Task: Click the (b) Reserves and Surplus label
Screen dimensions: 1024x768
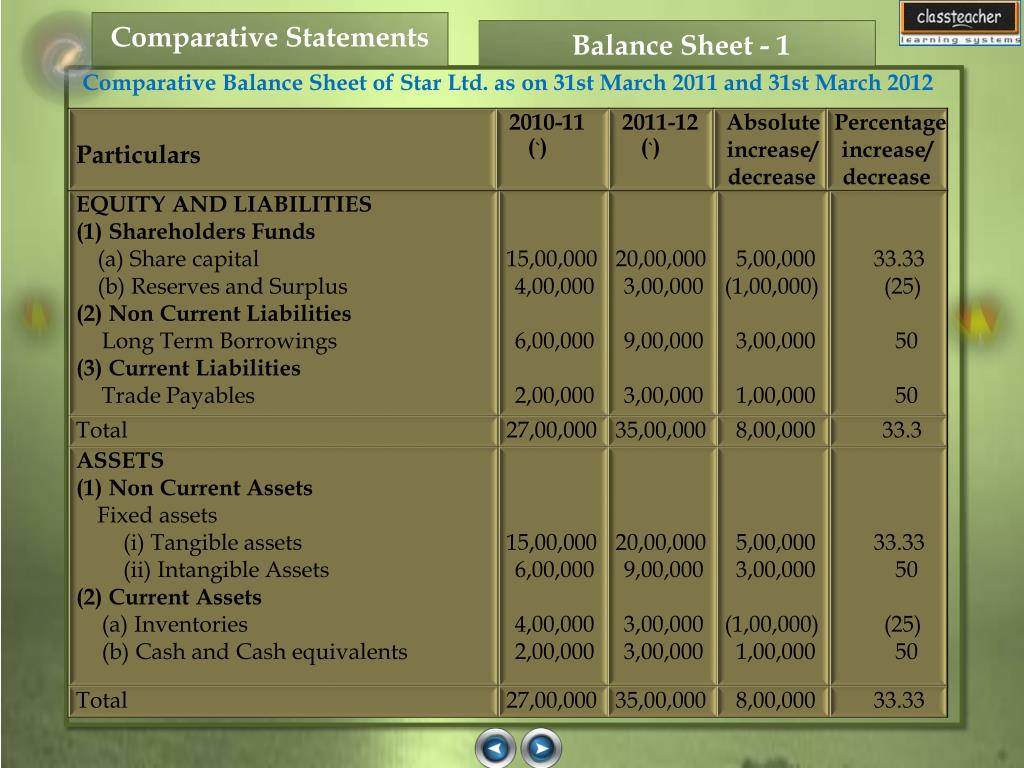Action: (x=223, y=287)
